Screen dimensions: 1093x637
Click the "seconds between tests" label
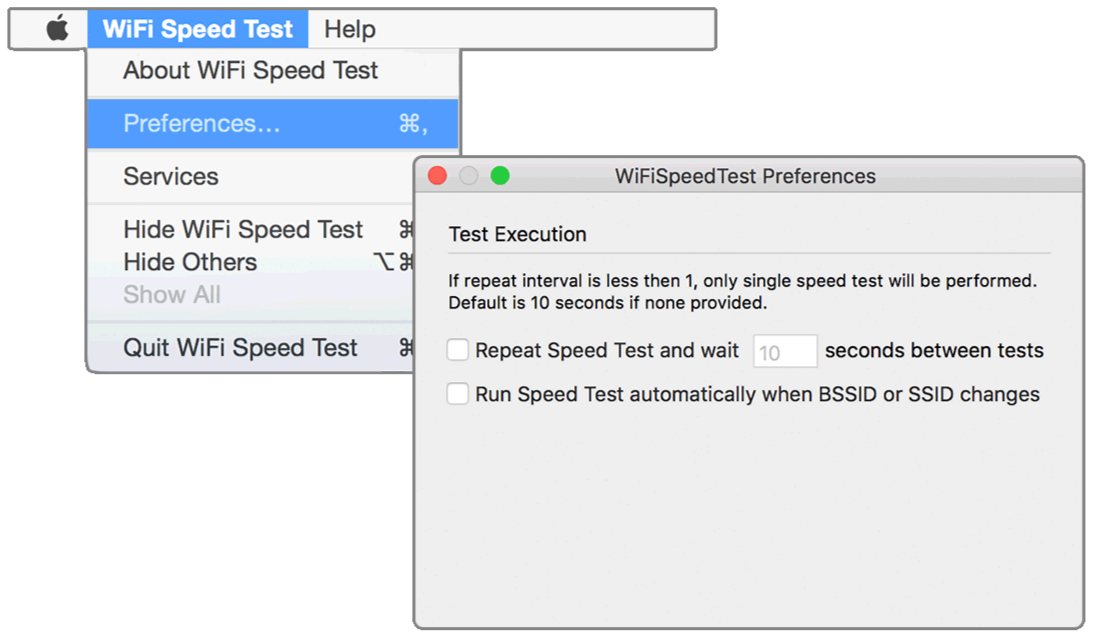[x=934, y=351]
